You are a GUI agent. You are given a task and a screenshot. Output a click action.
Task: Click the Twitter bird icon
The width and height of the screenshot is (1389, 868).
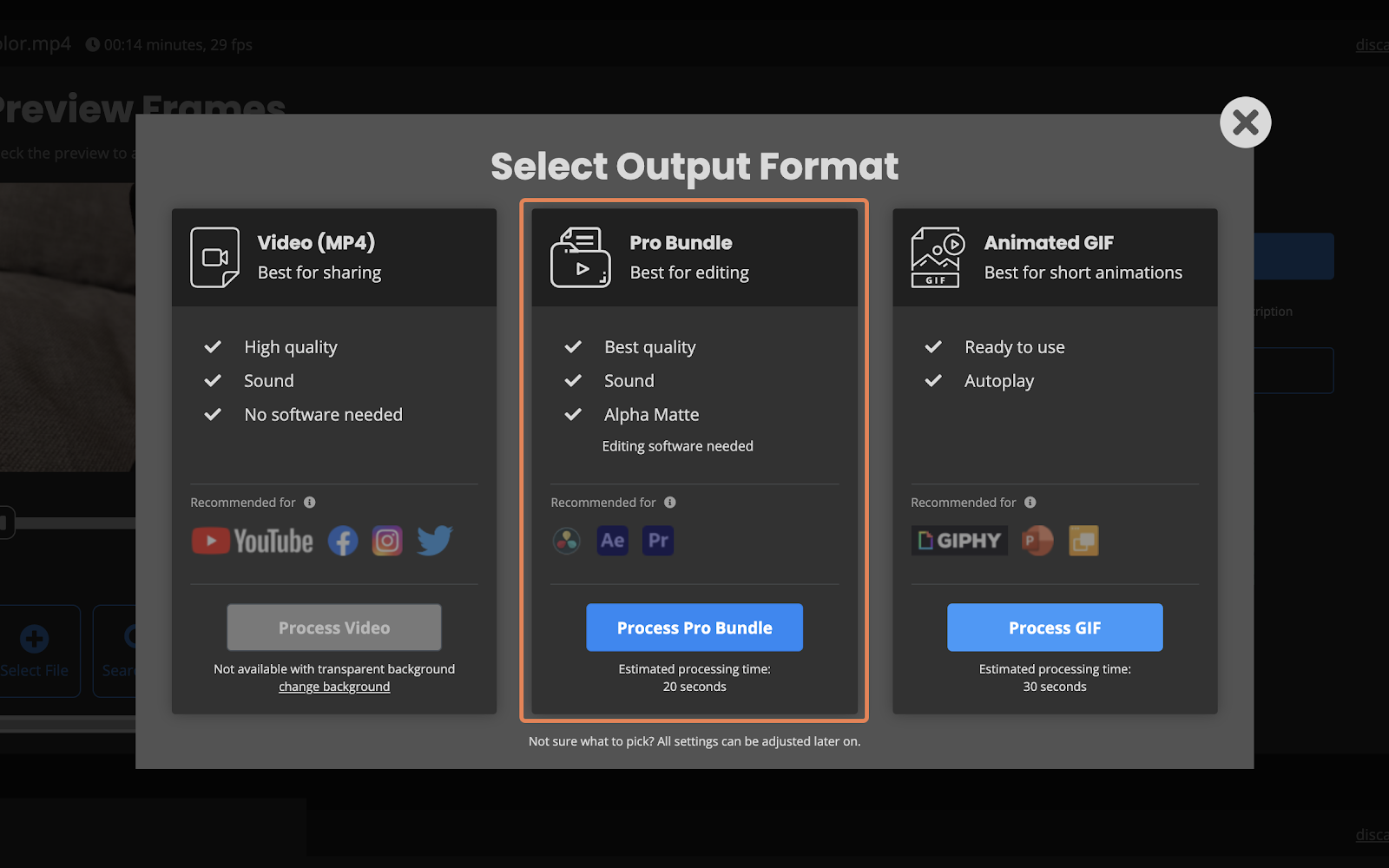pyautogui.click(x=435, y=540)
